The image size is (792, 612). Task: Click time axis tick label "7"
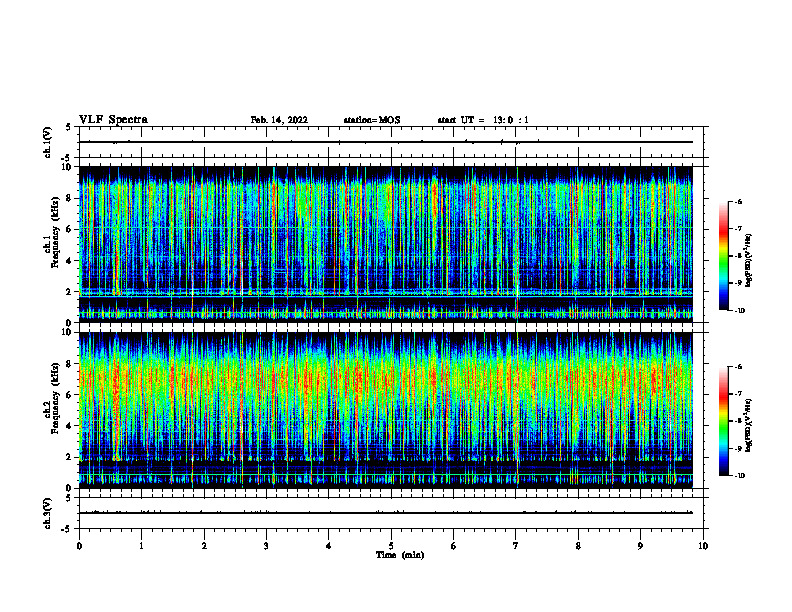(516, 546)
